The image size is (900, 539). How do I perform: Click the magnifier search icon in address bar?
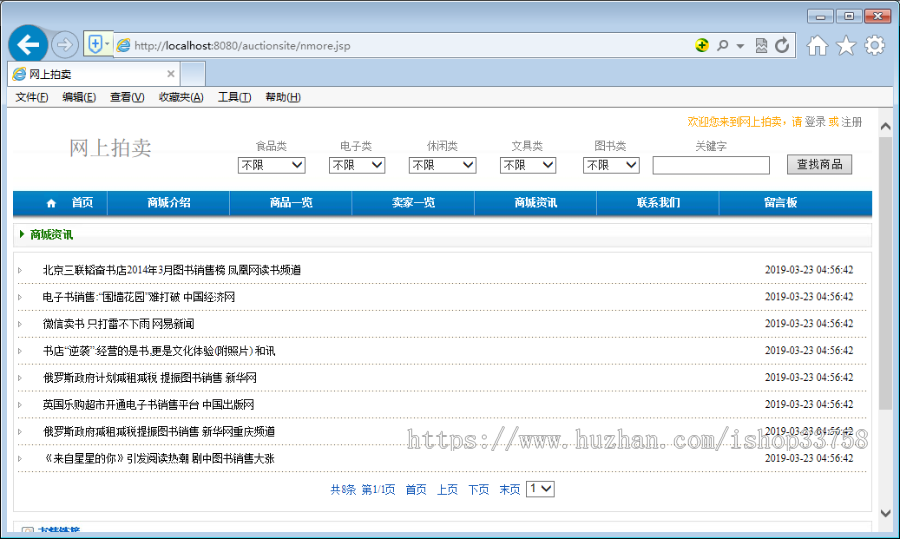[x=723, y=45]
